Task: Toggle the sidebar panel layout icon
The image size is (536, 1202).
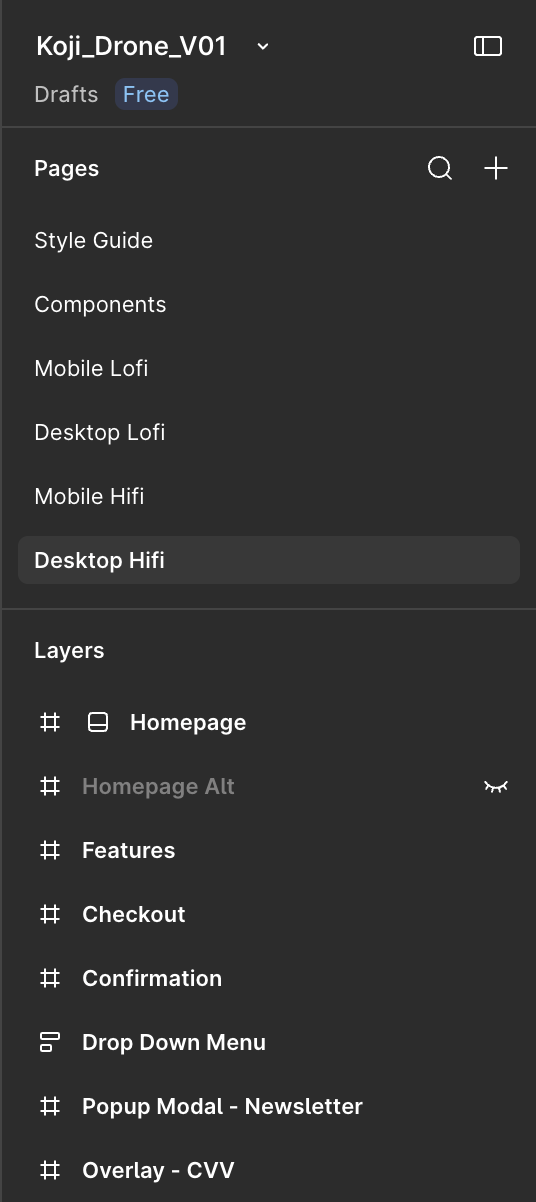Action: pos(488,46)
